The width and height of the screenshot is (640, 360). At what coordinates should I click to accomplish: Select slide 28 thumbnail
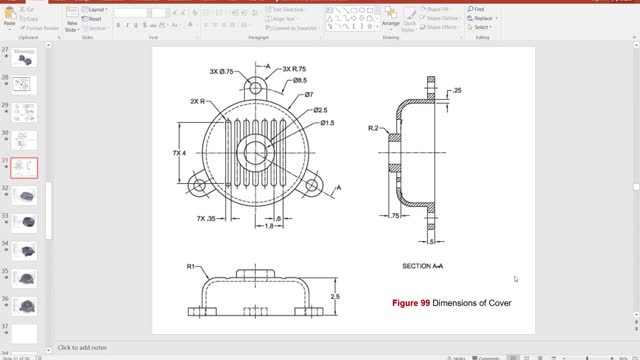click(24, 85)
